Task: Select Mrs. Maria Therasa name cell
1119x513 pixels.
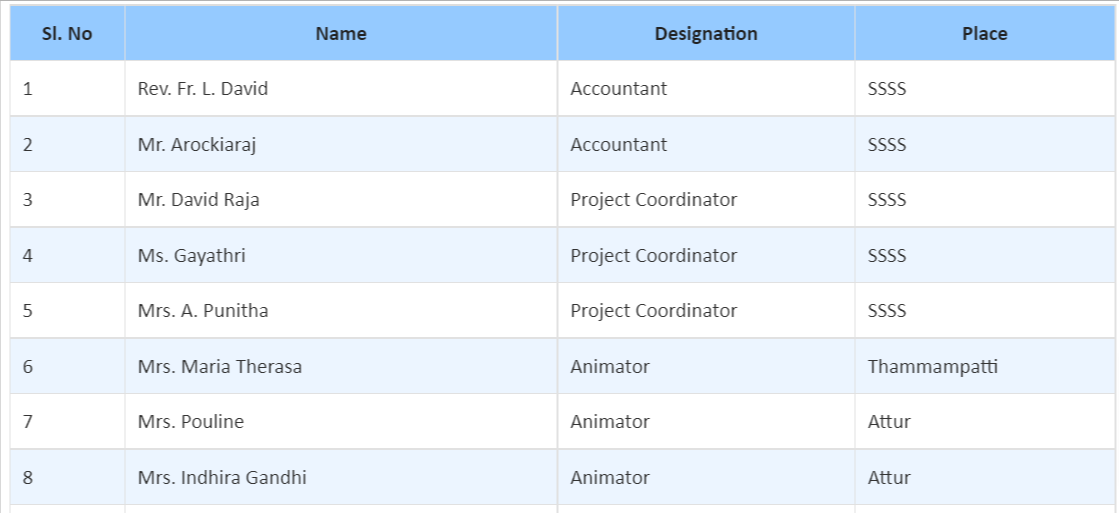Action: point(341,367)
